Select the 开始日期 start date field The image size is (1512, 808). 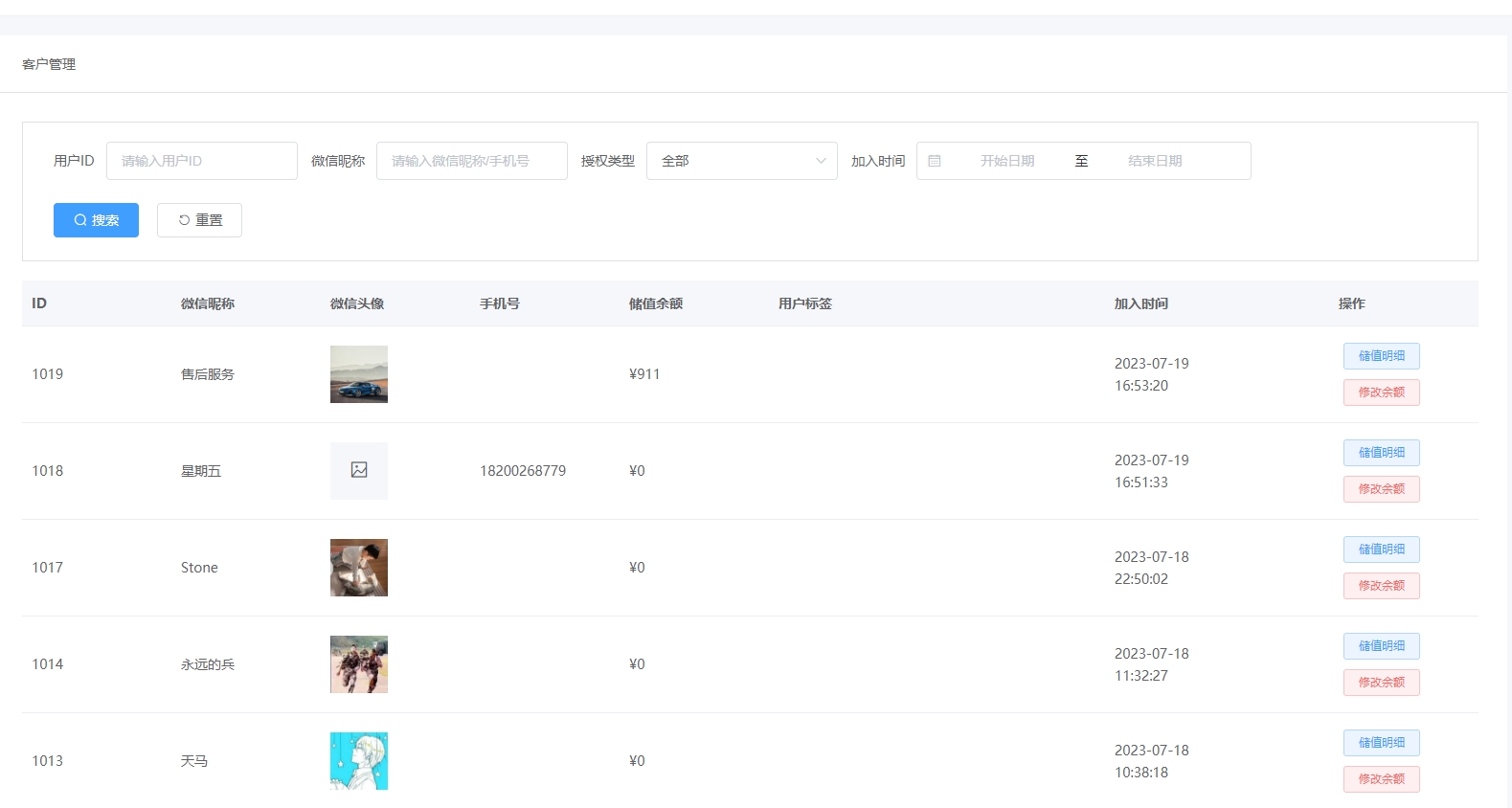pos(1007,161)
